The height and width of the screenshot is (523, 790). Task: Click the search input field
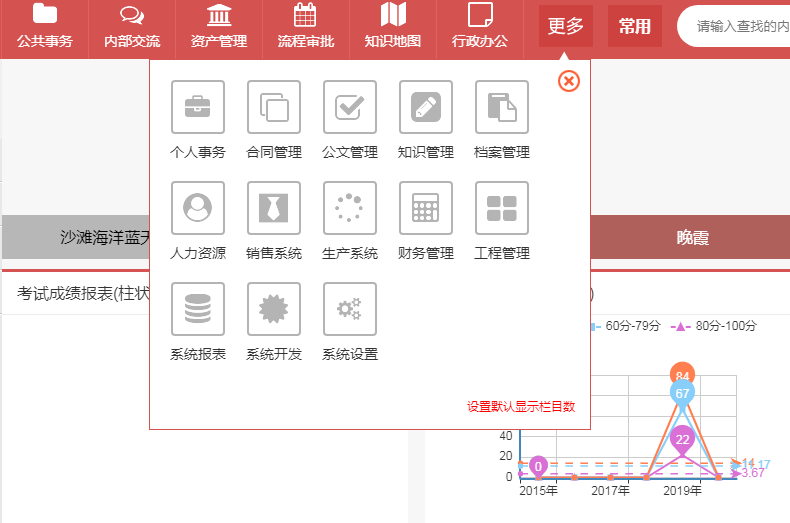(740, 27)
